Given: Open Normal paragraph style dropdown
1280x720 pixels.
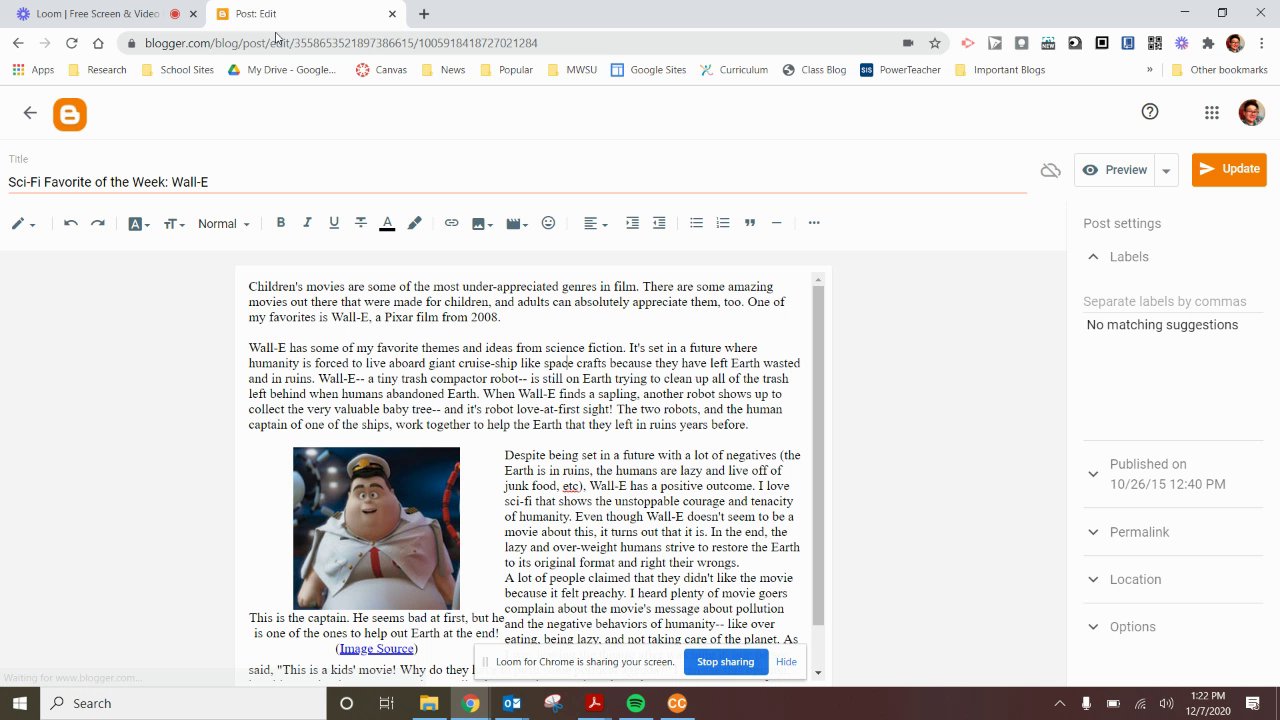Looking at the screenshot, I should 224,224.
